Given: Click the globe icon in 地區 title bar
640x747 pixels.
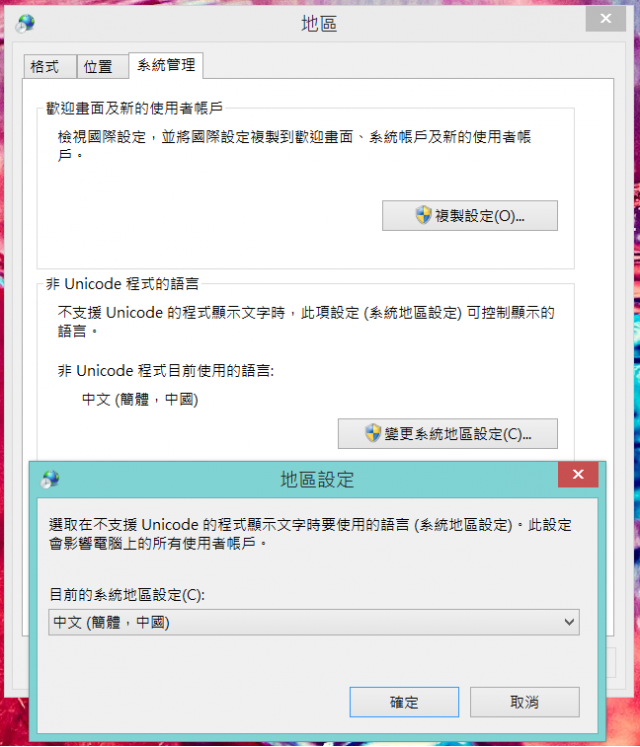Looking at the screenshot, I should 25,23.
